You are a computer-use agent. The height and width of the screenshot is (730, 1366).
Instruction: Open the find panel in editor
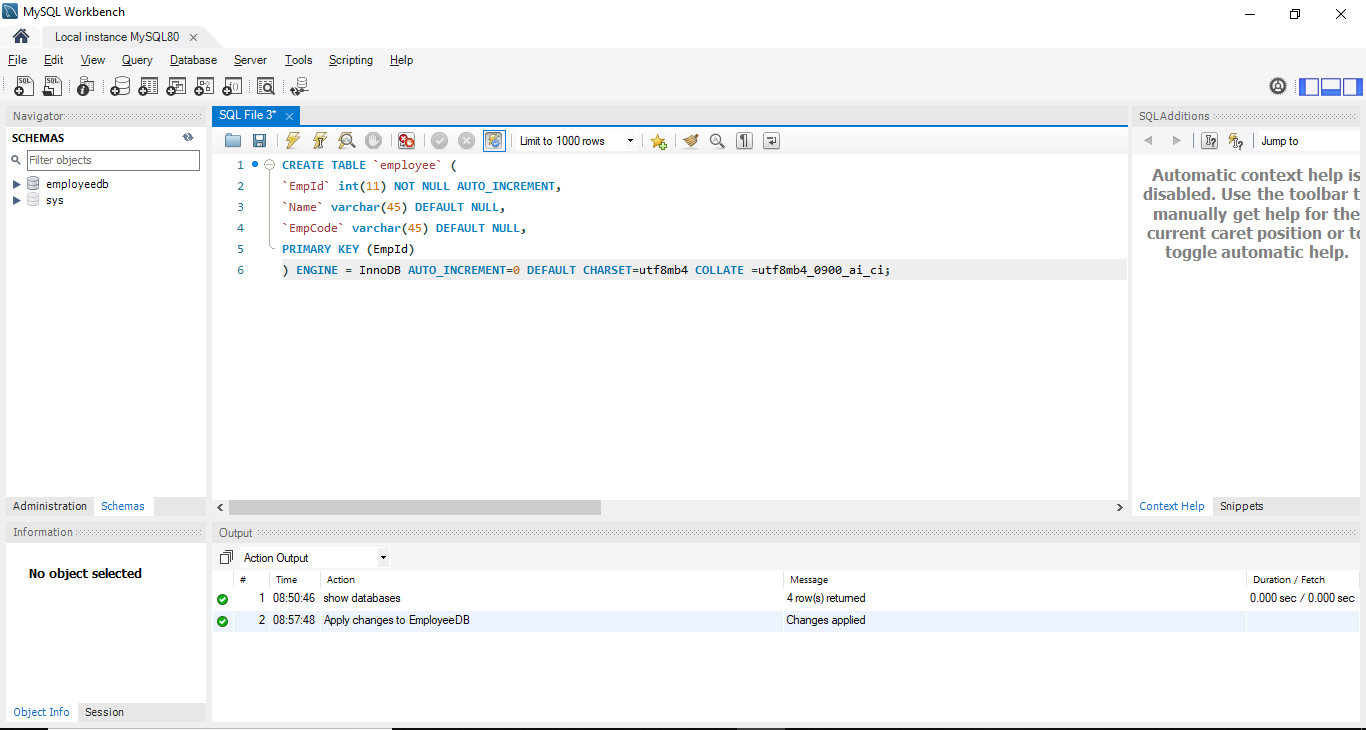click(x=717, y=141)
